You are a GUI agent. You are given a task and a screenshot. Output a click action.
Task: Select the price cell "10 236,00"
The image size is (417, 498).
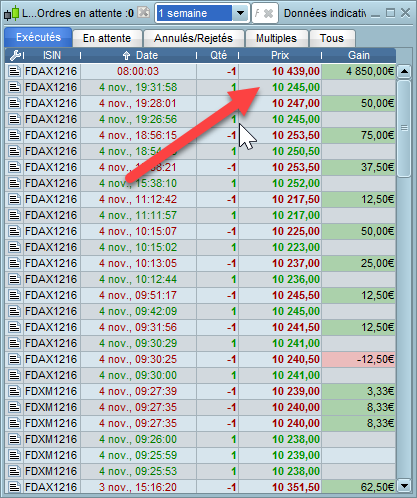(280, 279)
